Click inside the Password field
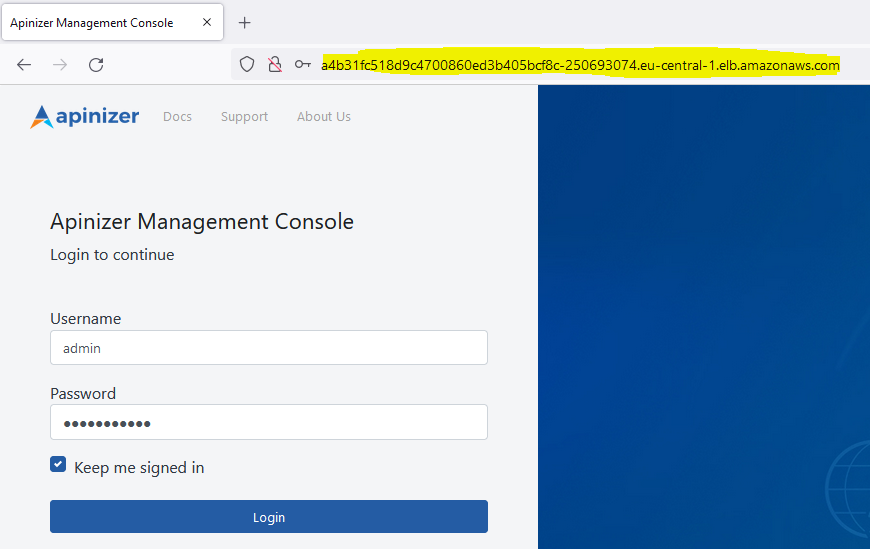The width and height of the screenshot is (870, 549). [268, 422]
